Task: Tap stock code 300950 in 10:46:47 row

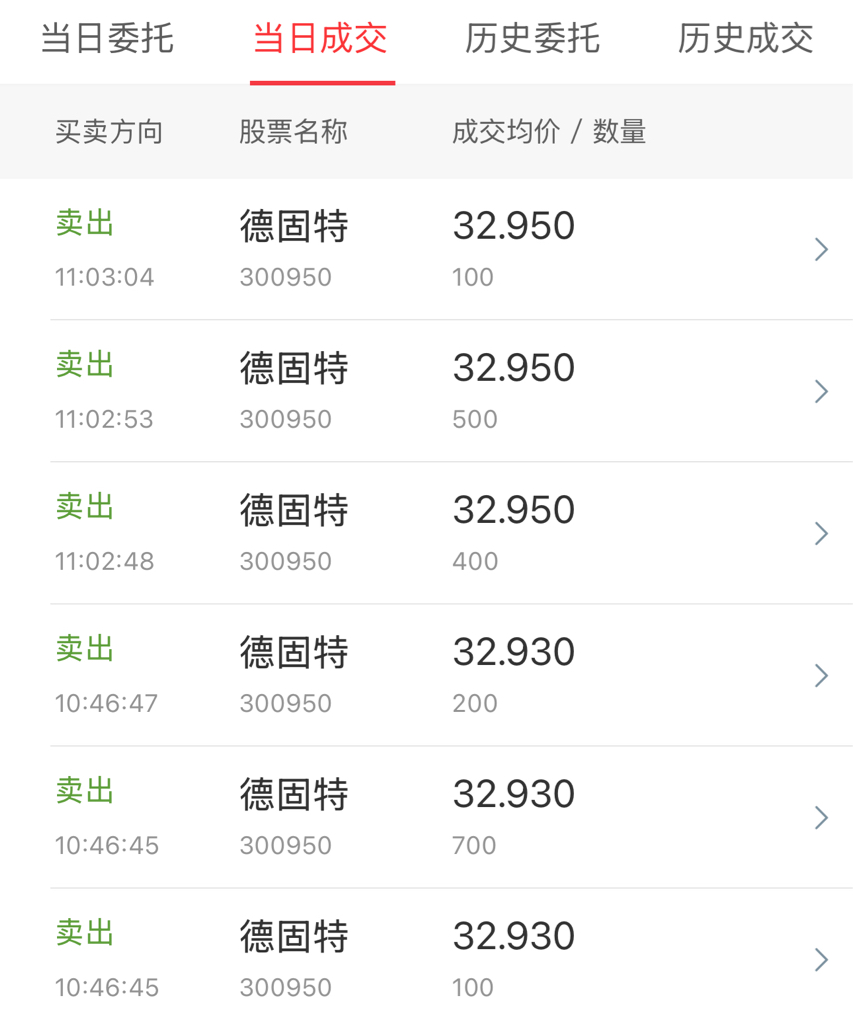Action: pos(286,703)
